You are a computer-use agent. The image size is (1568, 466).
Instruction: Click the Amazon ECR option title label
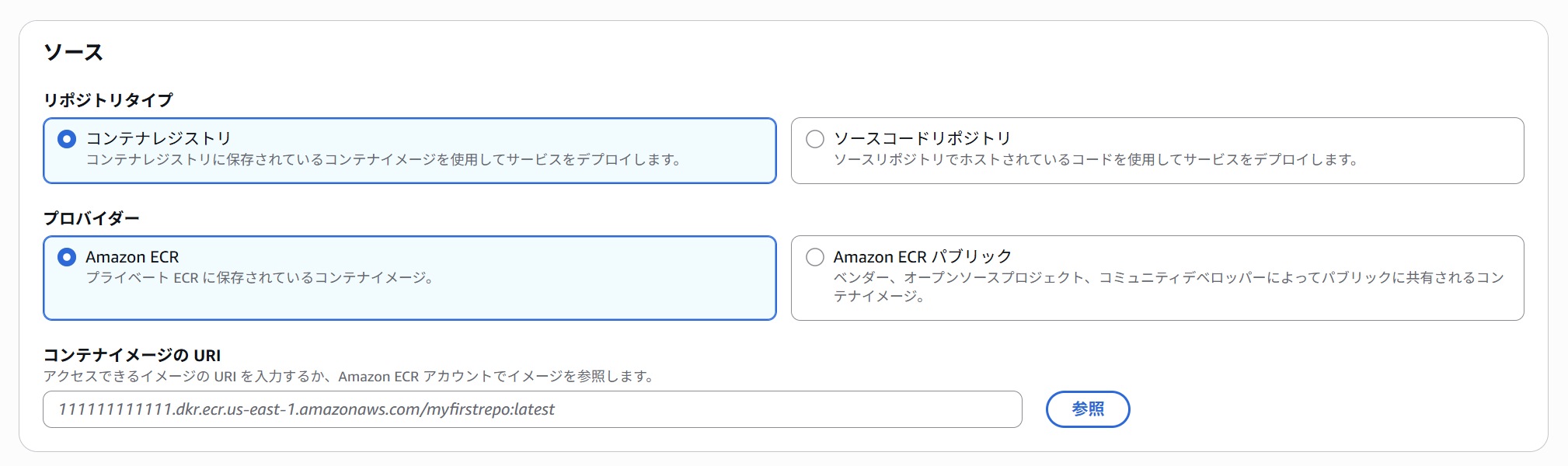(132, 257)
